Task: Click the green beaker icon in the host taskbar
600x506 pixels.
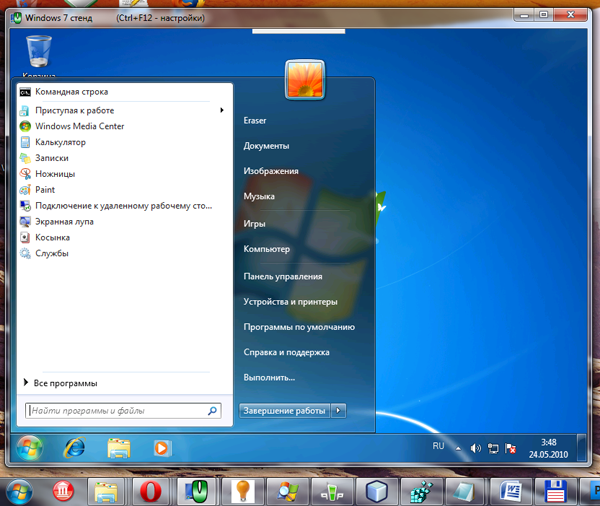Action: click(332, 492)
